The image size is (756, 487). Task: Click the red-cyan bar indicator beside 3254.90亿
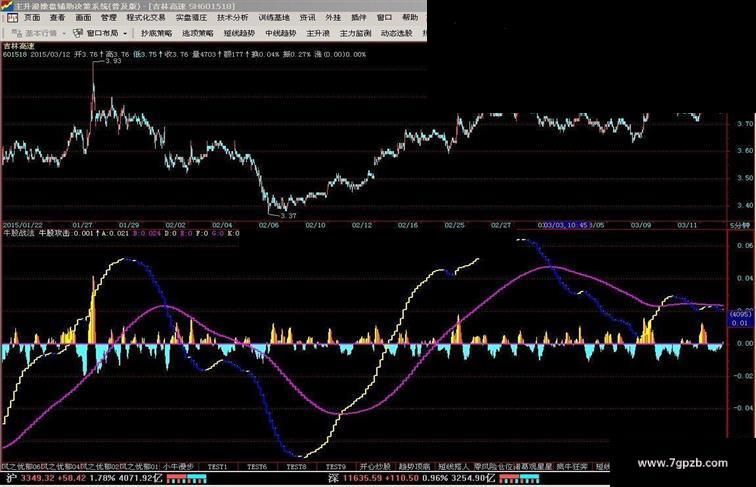(x=520, y=479)
